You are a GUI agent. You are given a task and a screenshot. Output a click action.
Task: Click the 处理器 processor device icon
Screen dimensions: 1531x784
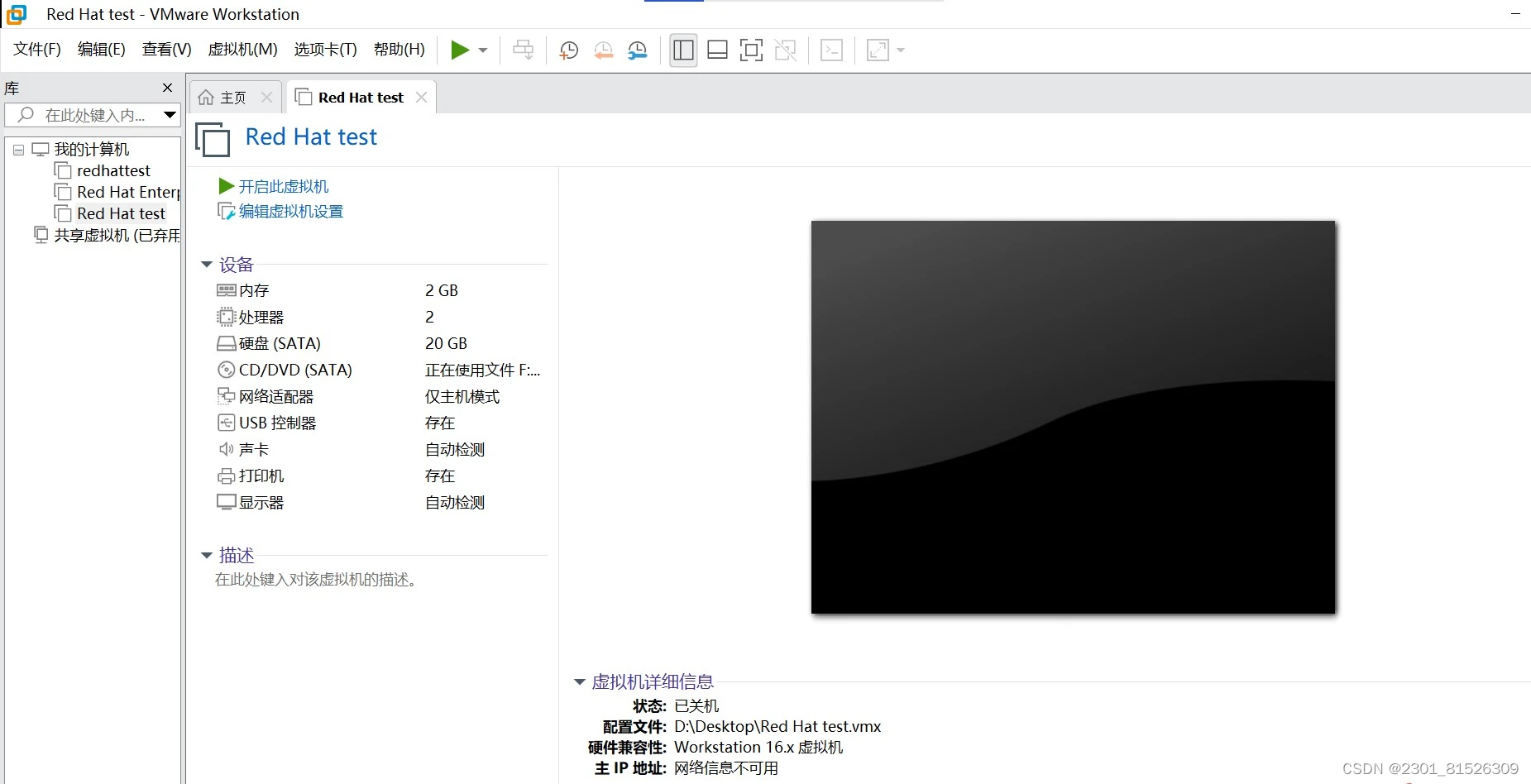[x=227, y=317]
